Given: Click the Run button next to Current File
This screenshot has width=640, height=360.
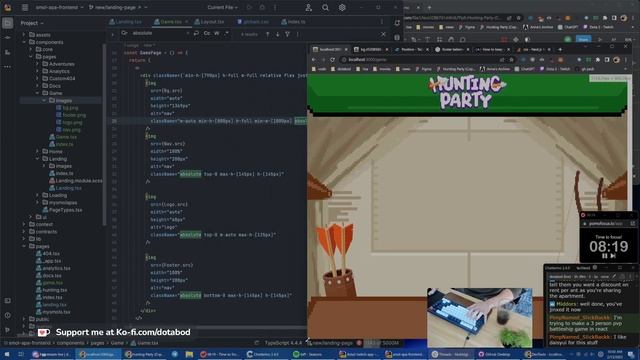Looking at the screenshot, I should [249, 7].
